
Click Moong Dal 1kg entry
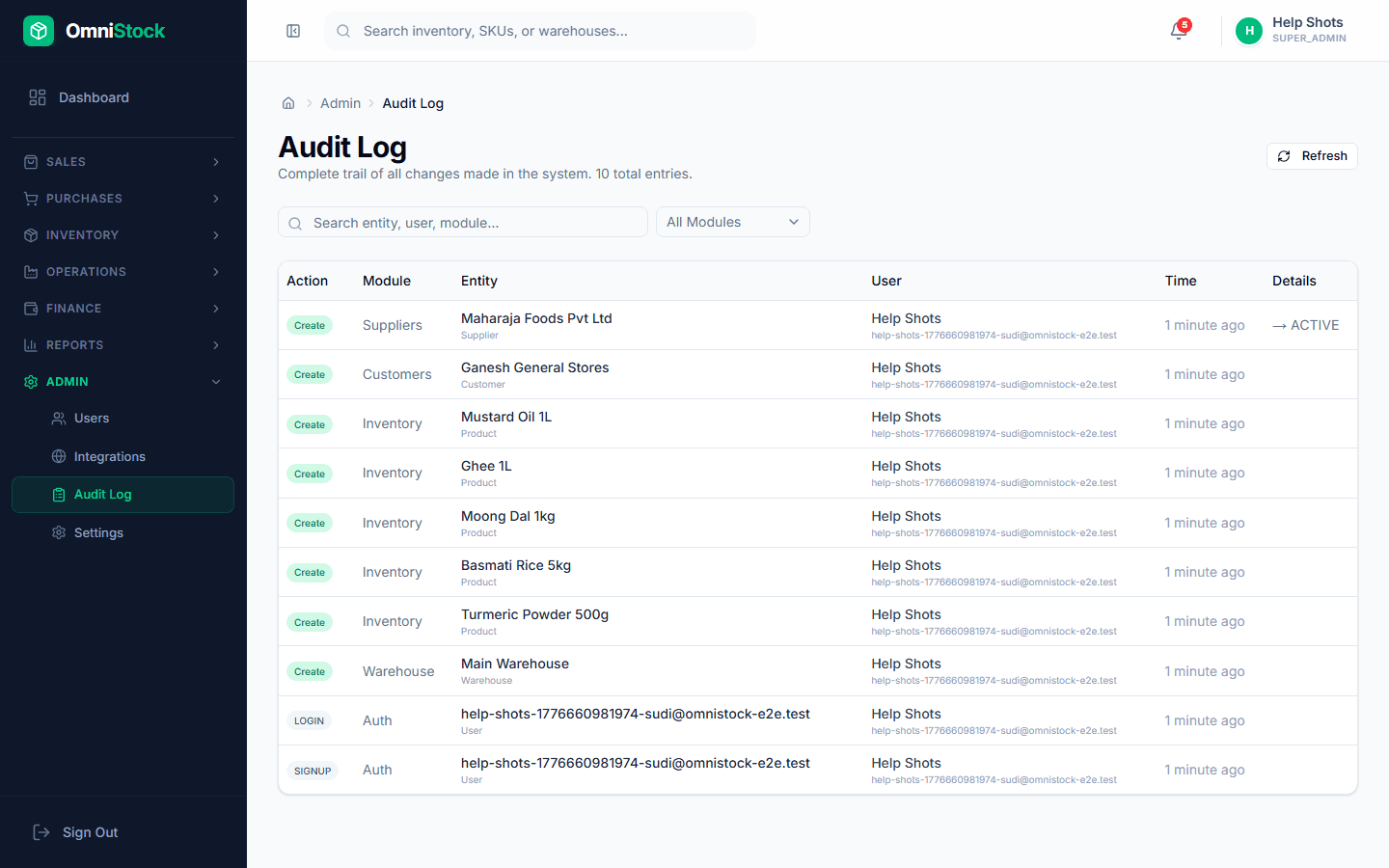(508, 516)
